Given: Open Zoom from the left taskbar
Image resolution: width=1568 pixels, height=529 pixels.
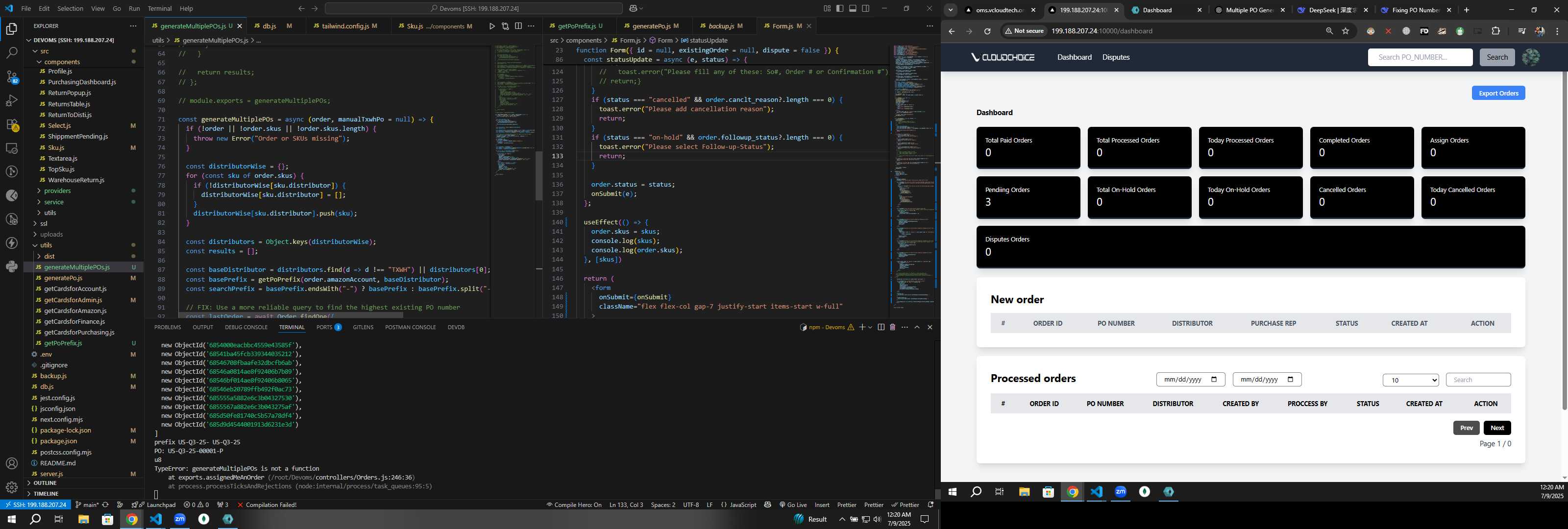Looking at the screenshot, I should click(x=179, y=519).
